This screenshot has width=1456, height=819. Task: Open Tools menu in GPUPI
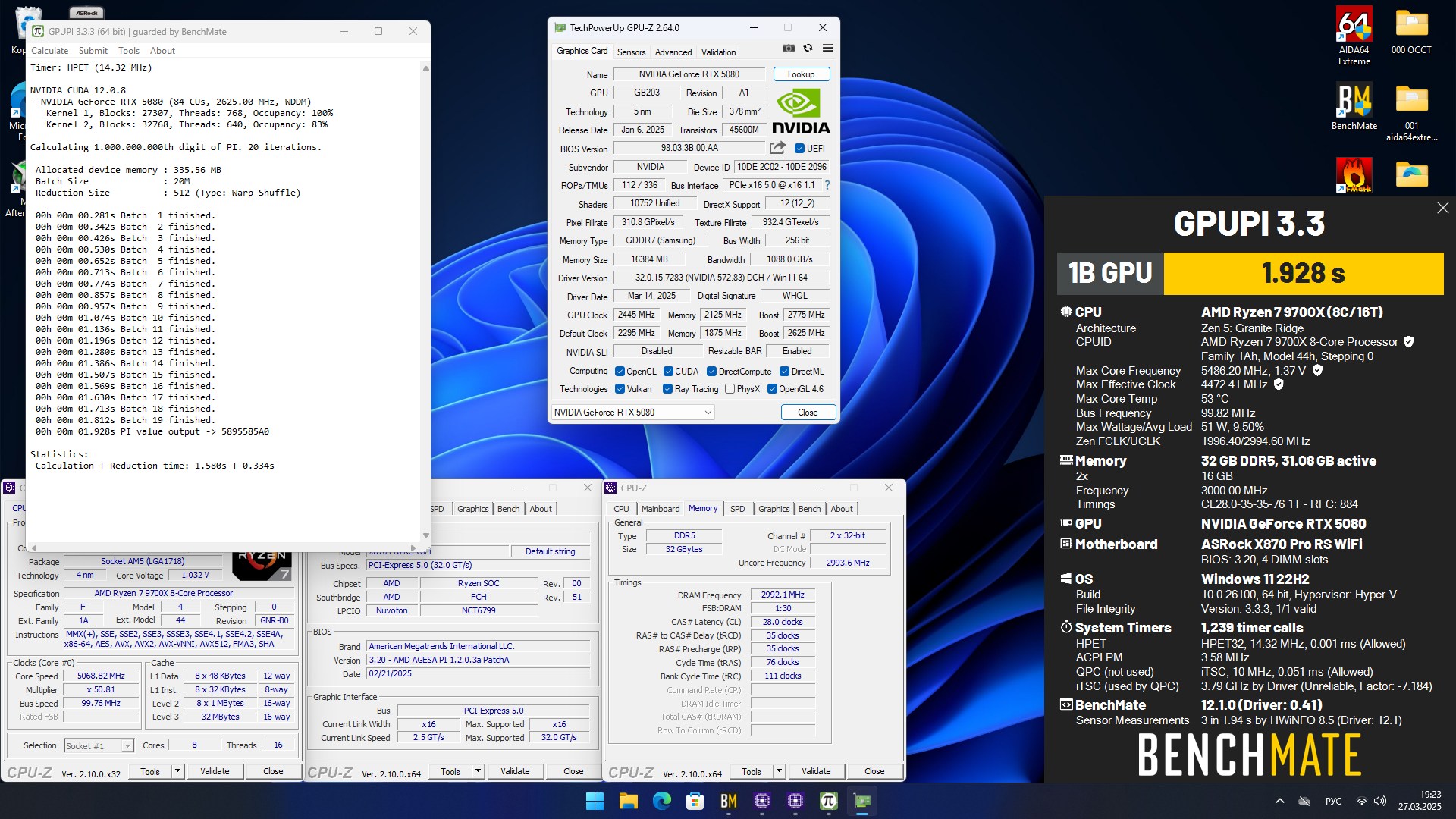[129, 51]
